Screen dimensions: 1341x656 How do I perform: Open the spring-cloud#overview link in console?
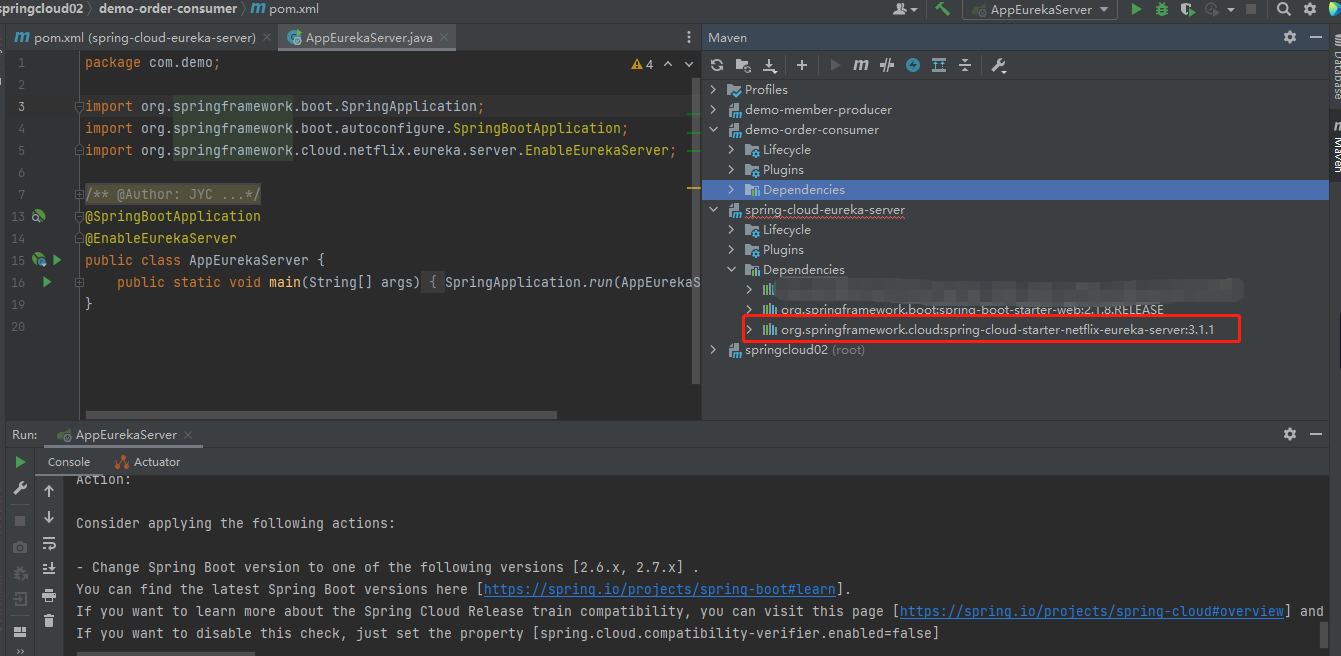pyautogui.click(x=1091, y=611)
